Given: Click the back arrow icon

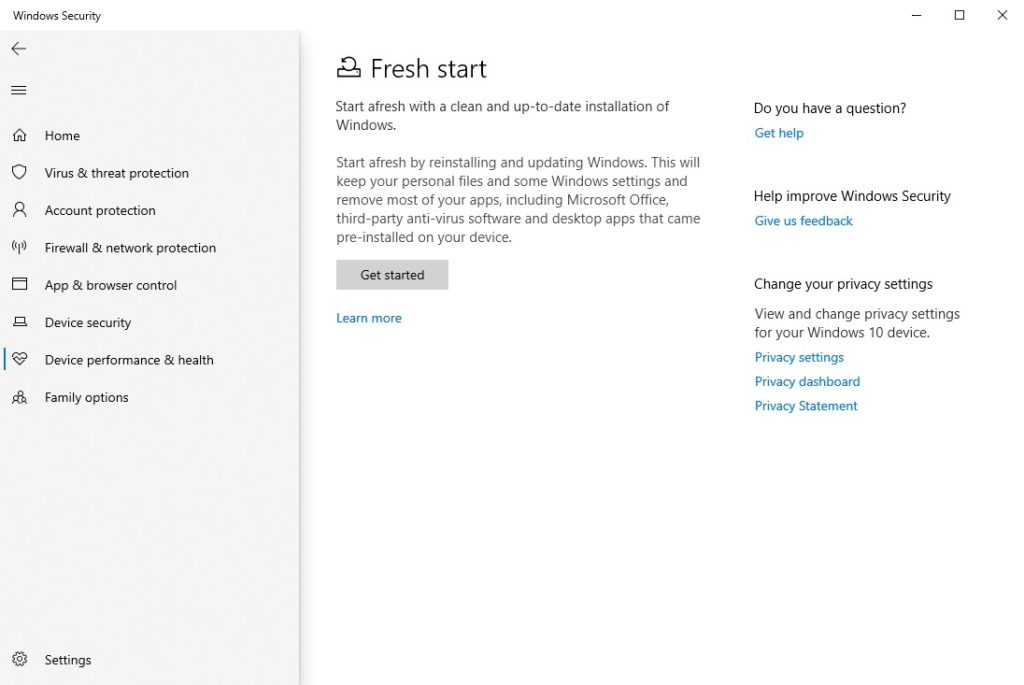Looking at the screenshot, I should 19,49.
